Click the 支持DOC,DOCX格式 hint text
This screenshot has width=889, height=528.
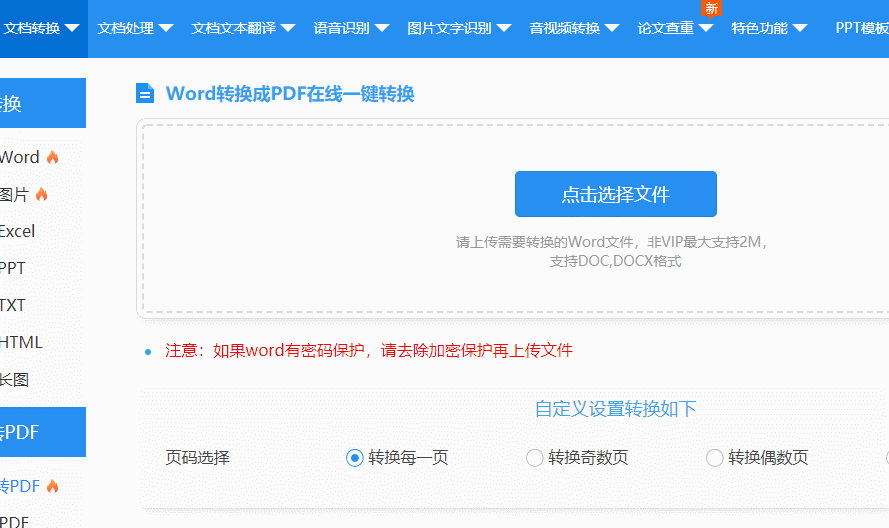point(615,261)
